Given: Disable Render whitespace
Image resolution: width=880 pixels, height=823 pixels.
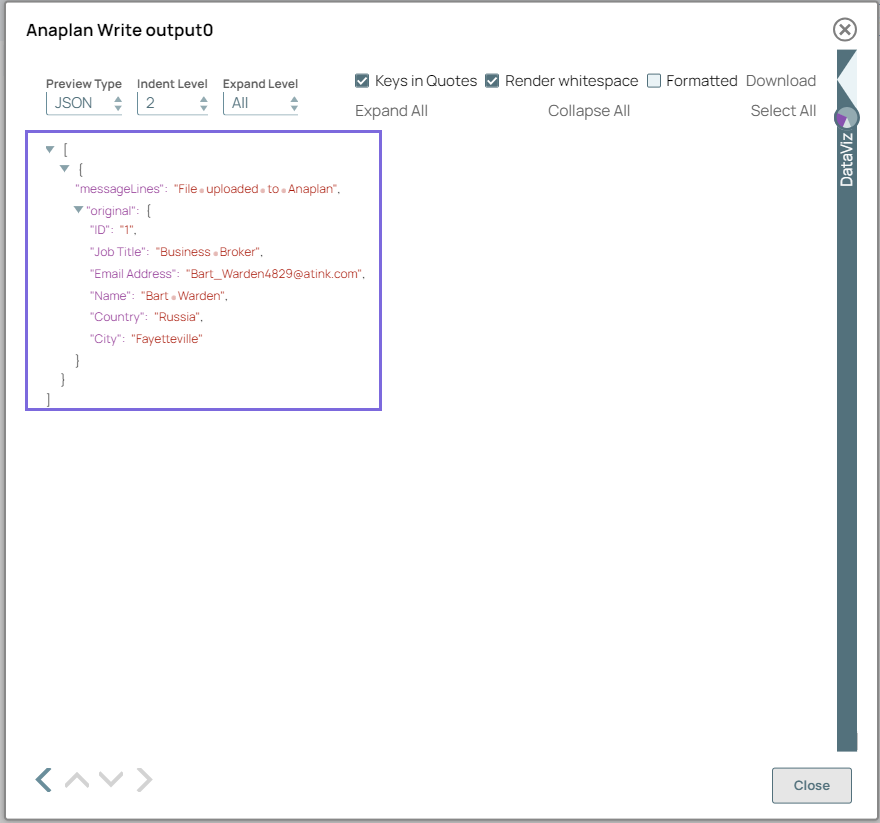Looking at the screenshot, I should (490, 81).
